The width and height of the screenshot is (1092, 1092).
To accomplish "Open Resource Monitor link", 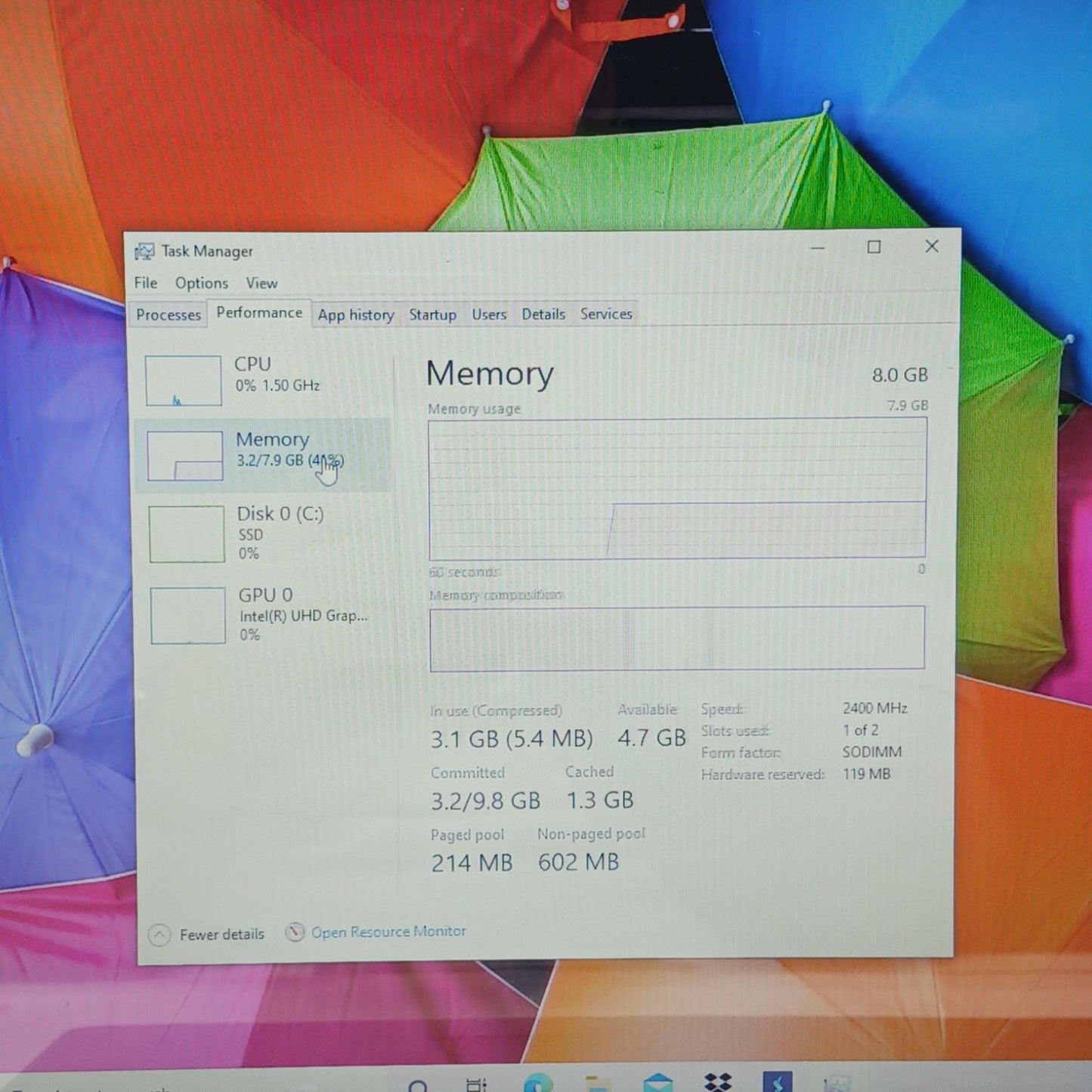I will pos(388,932).
